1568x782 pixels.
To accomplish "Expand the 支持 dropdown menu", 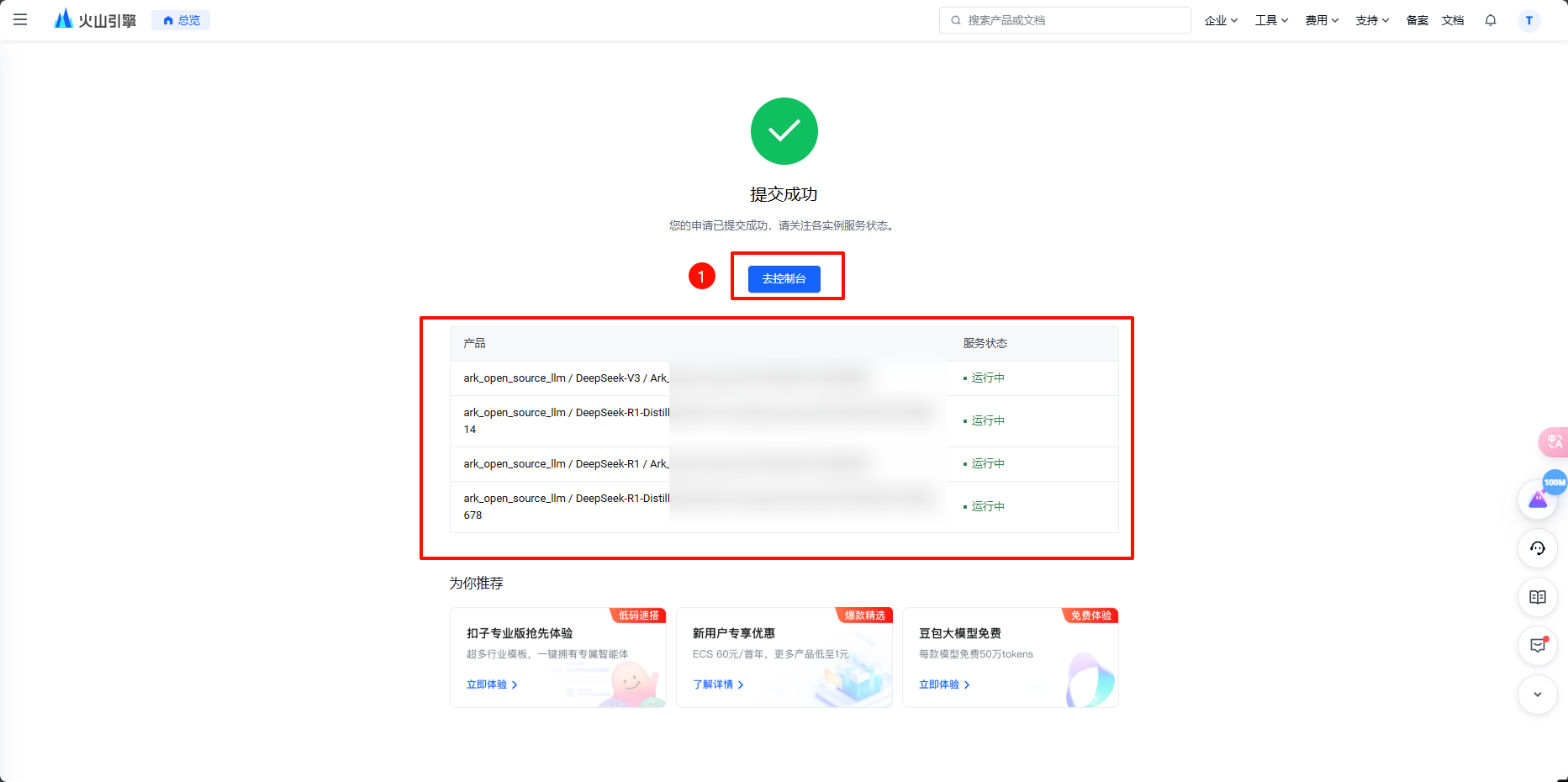I will [1372, 20].
